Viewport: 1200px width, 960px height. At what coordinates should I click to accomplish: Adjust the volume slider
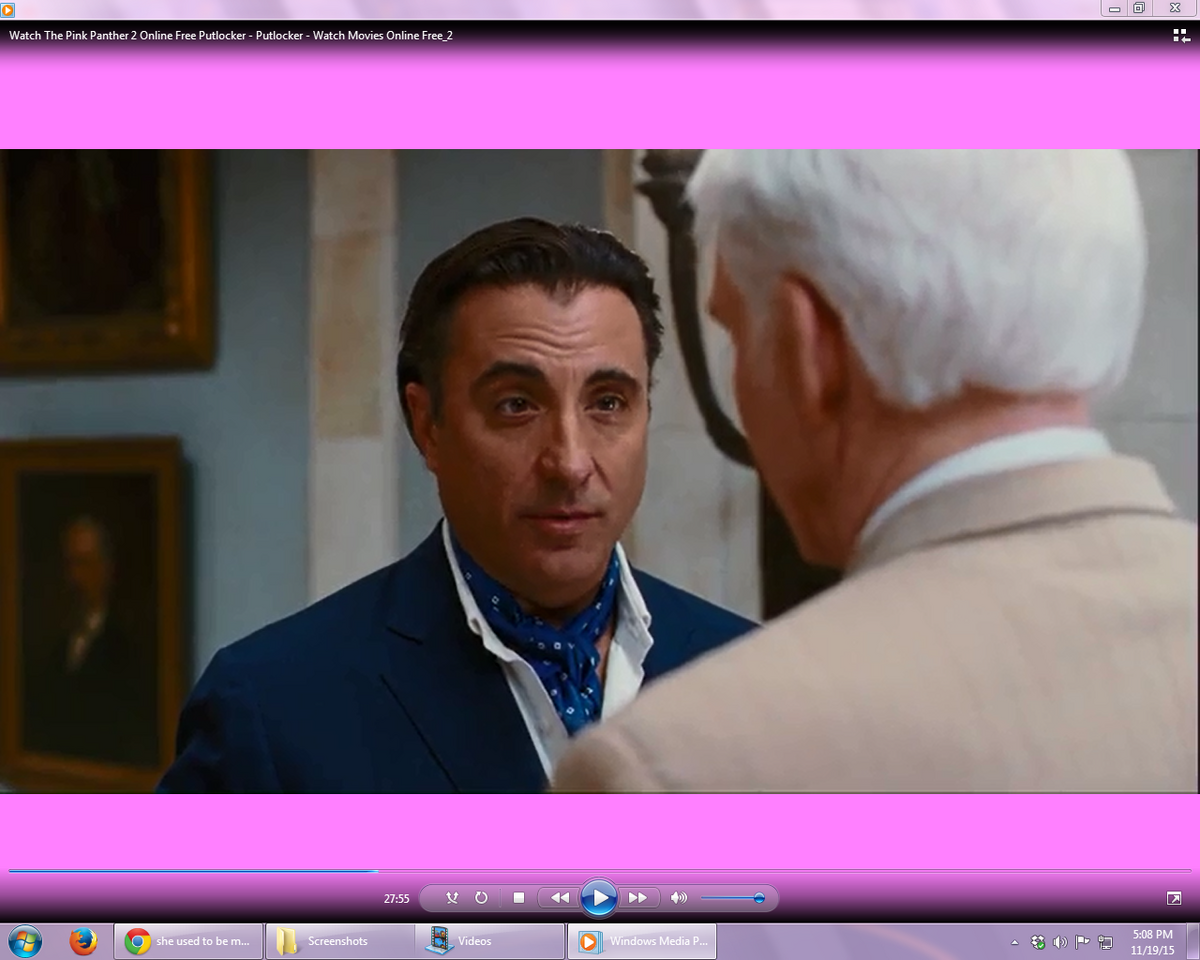point(733,898)
